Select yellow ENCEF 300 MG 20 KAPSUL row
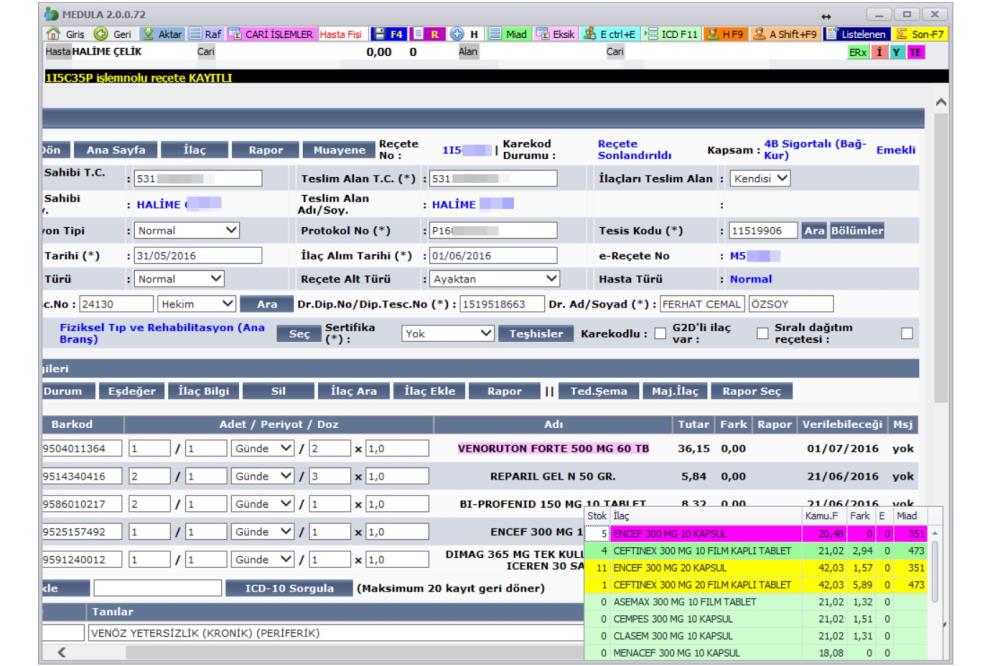This screenshot has width=1000, height=666. [x=756, y=568]
